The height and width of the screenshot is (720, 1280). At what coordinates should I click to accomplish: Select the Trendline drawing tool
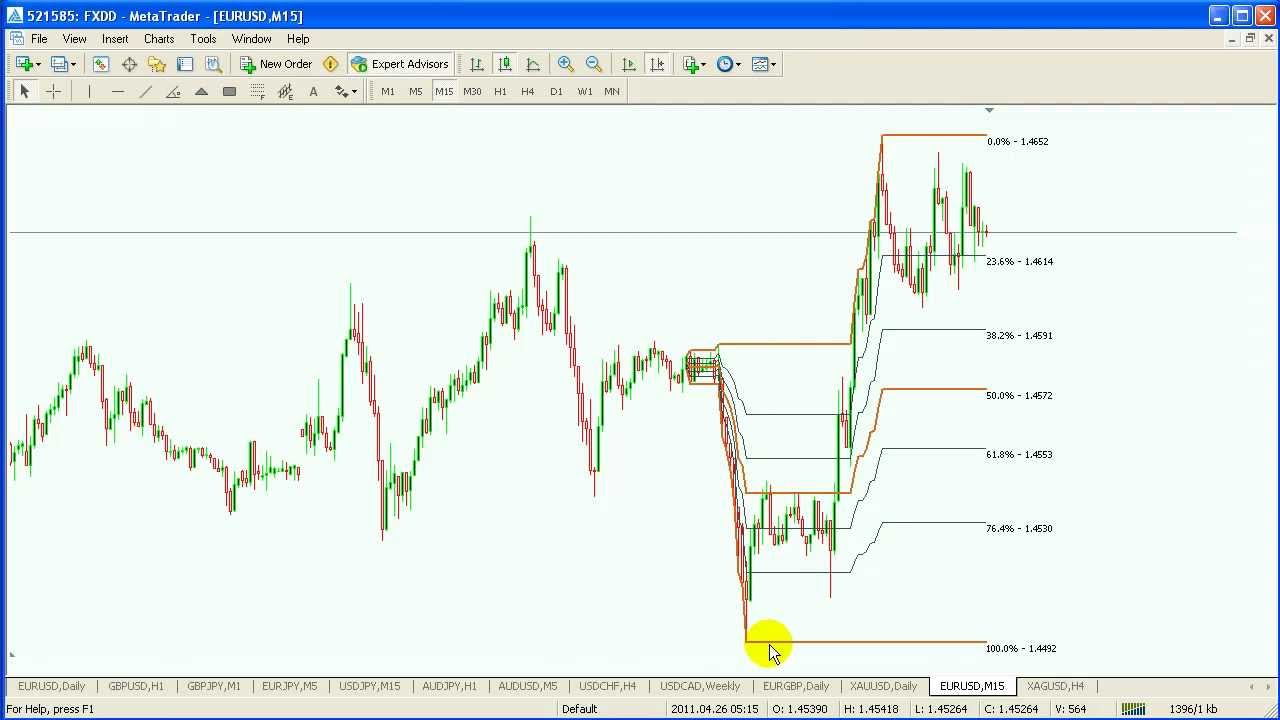tap(145, 91)
